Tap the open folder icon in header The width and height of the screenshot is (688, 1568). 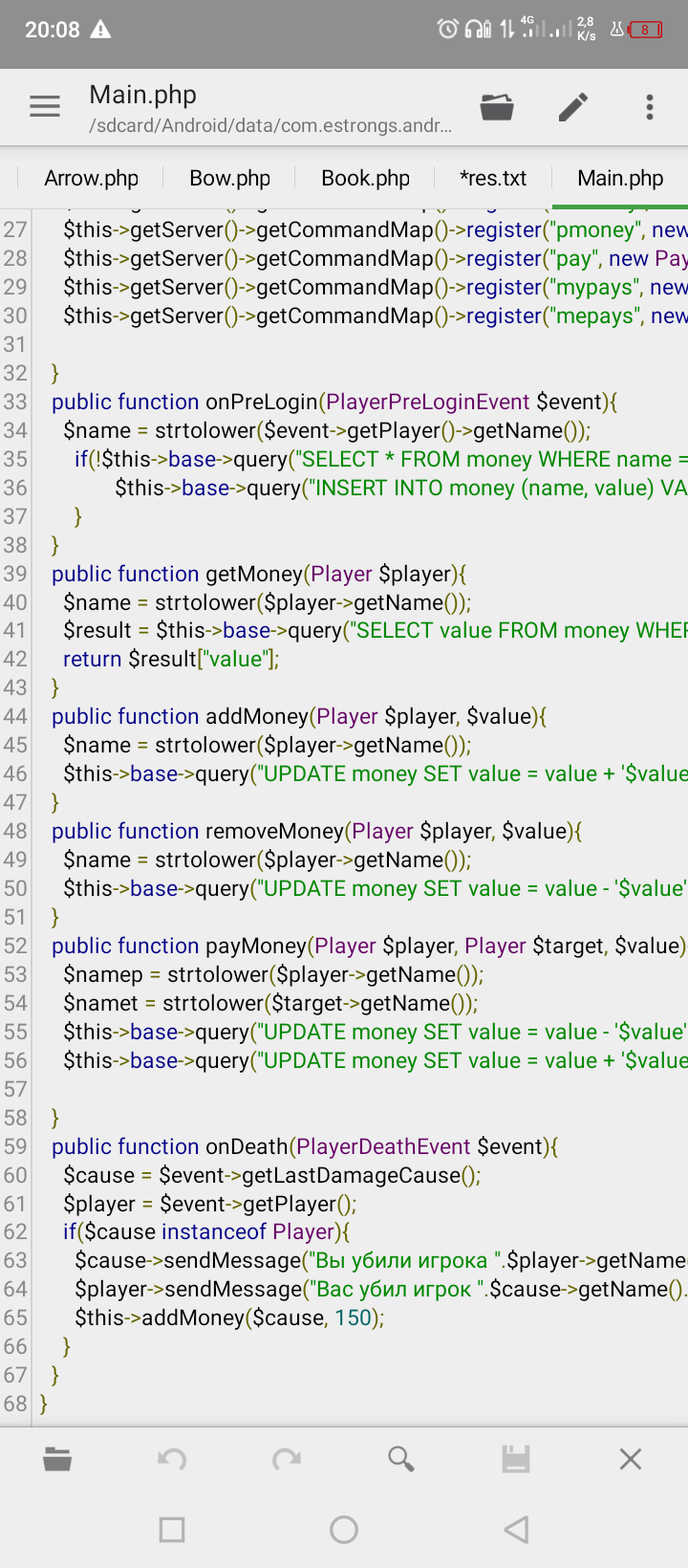(x=497, y=106)
